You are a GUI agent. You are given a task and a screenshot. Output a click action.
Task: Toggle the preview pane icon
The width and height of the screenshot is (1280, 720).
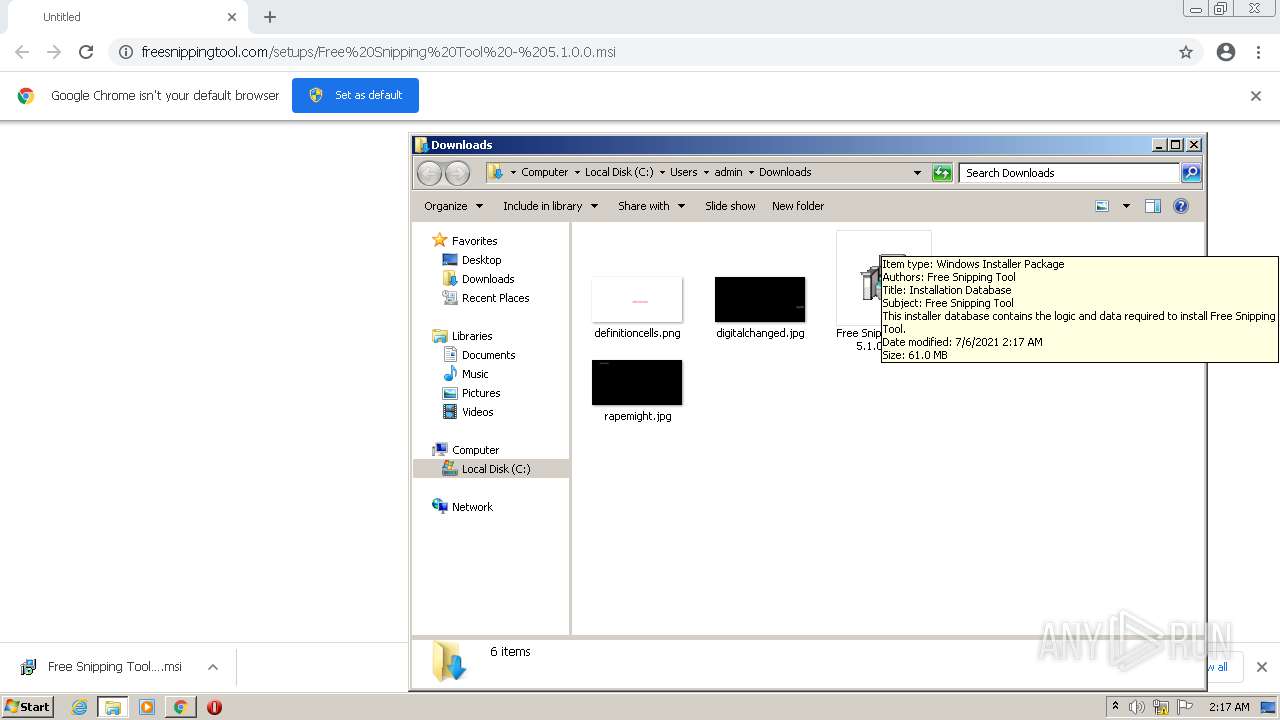pos(1153,206)
